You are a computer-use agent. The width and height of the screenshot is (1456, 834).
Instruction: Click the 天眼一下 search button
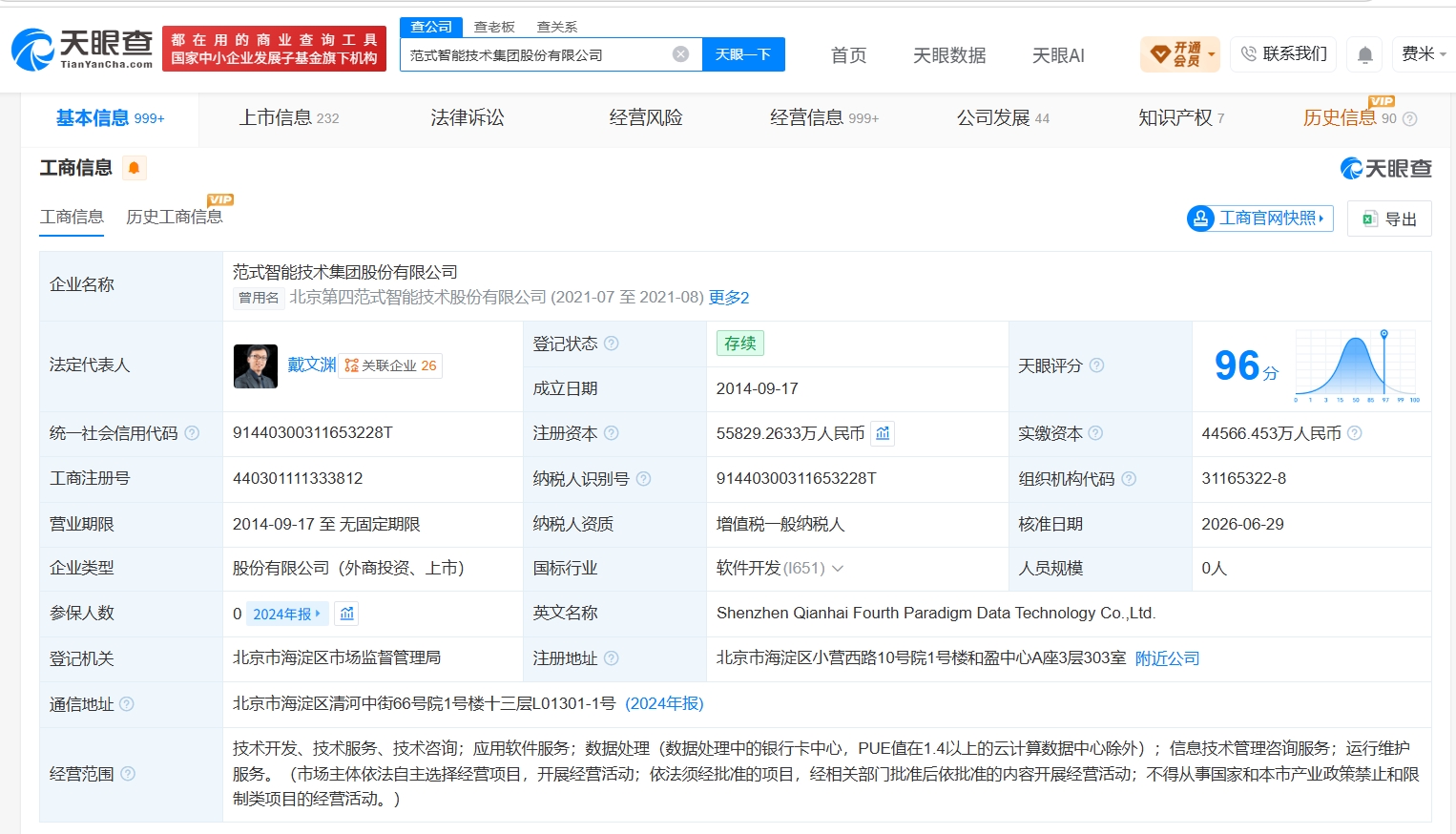pyautogui.click(x=743, y=54)
